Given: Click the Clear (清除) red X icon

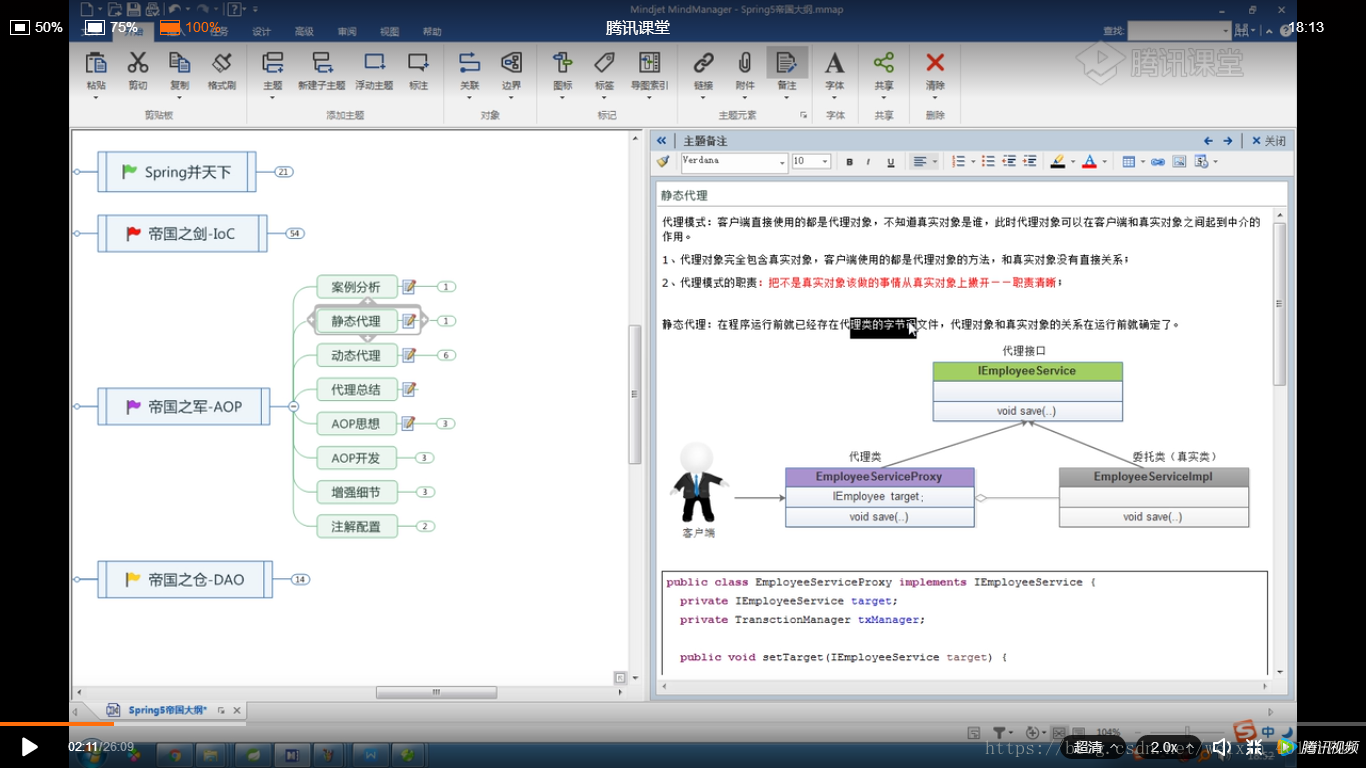Looking at the screenshot, I should pyautogui.click(x=935, y=63).
